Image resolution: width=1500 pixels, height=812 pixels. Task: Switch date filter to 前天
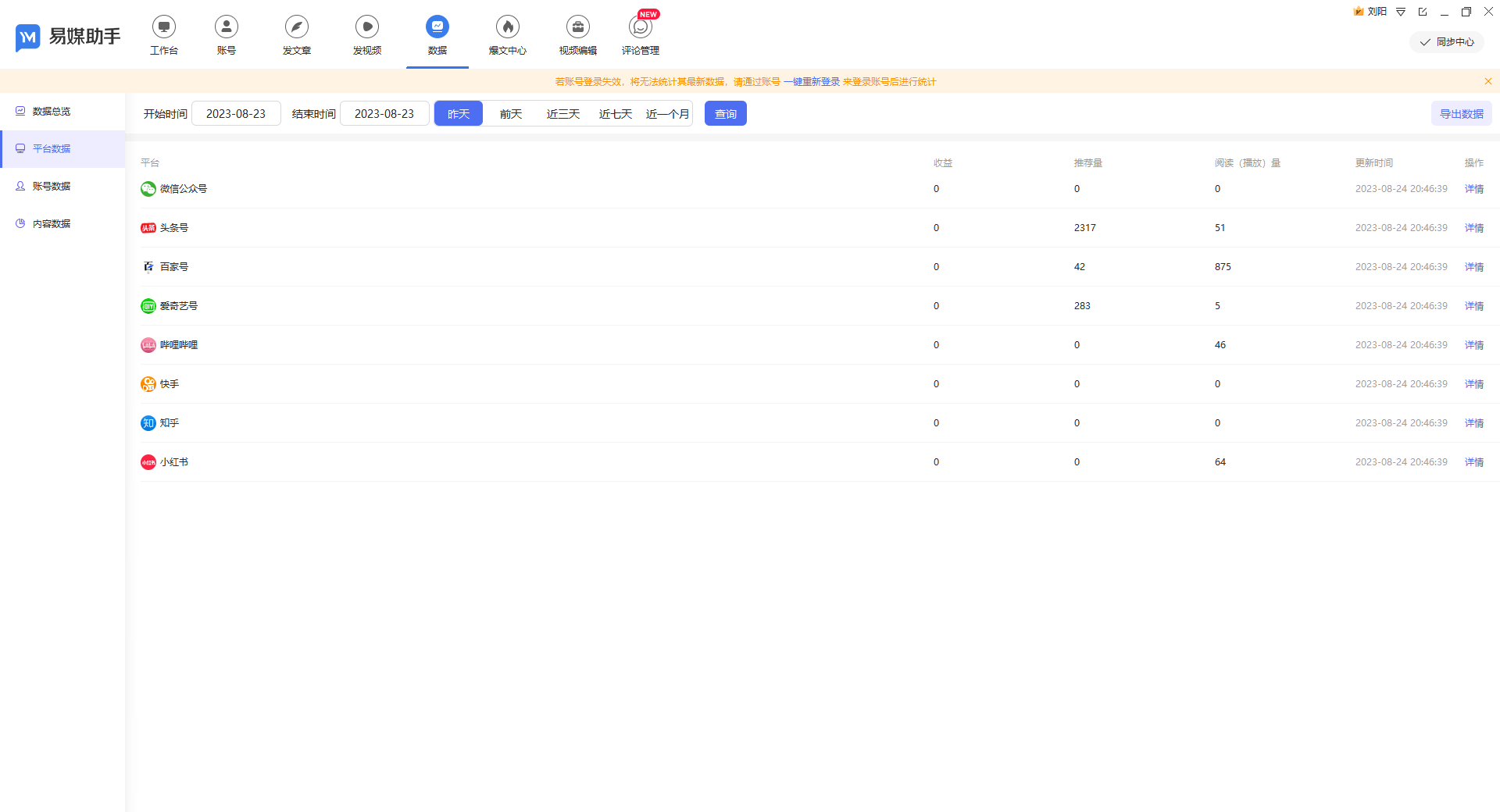tap(510, 112)
